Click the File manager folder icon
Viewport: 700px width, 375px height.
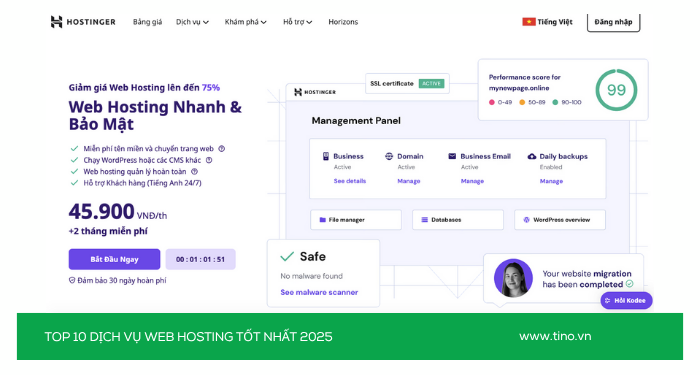point(322,220)
